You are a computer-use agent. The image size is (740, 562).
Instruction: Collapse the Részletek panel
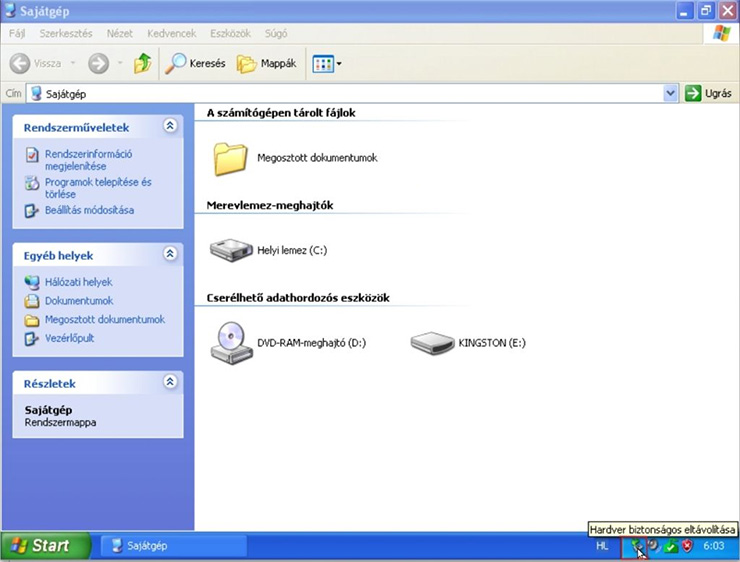pos(170,382)
